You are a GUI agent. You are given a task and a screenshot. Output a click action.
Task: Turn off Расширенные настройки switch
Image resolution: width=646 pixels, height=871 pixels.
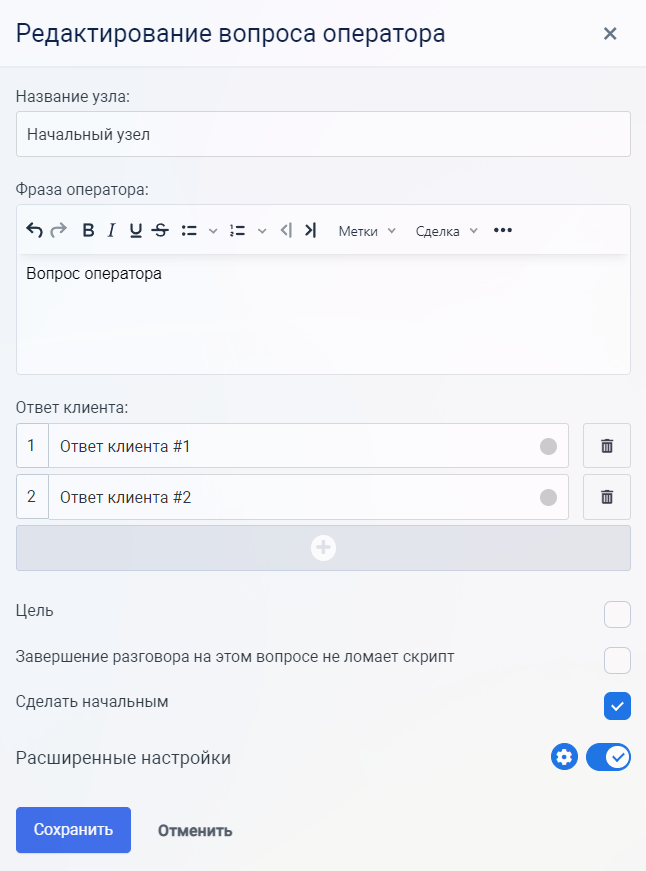click(x=608, y=758)
